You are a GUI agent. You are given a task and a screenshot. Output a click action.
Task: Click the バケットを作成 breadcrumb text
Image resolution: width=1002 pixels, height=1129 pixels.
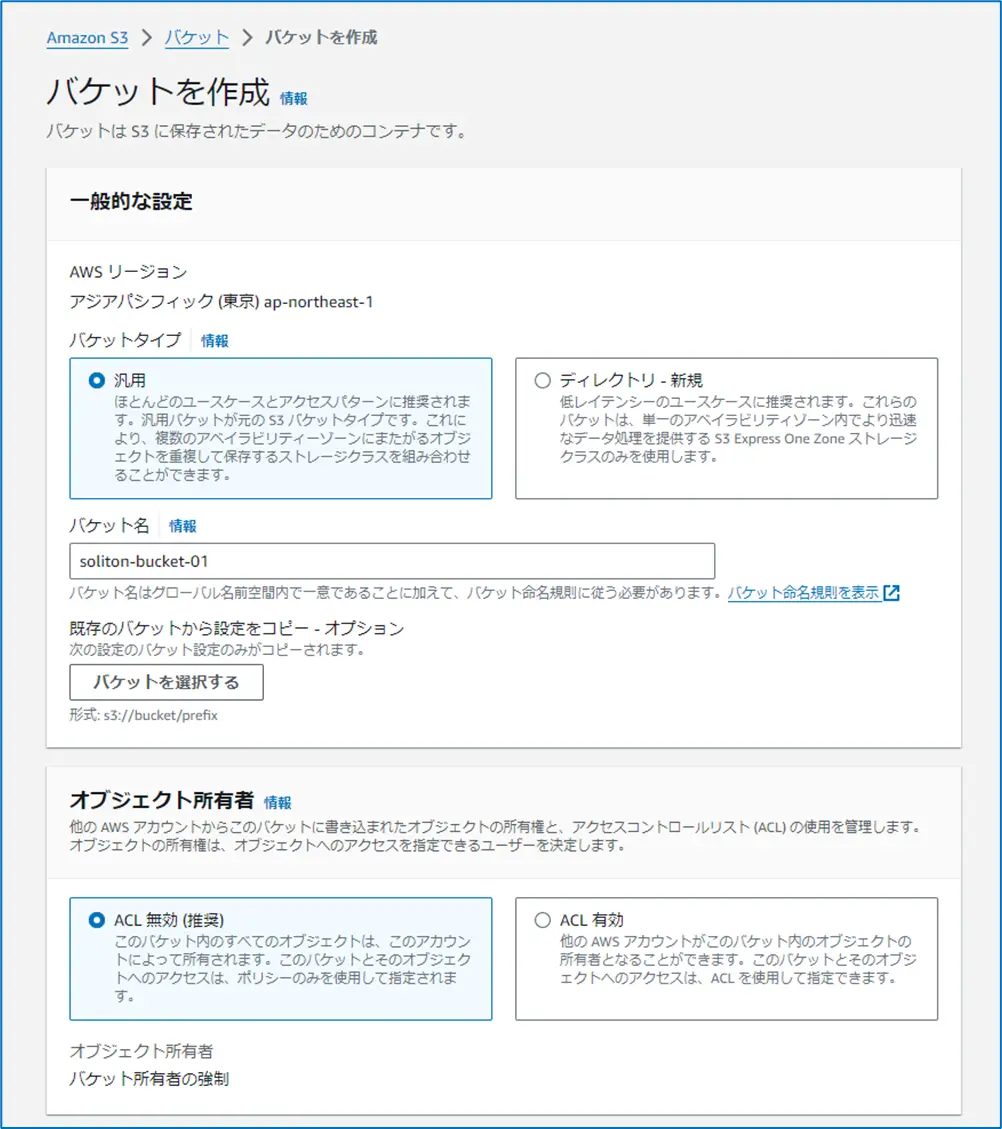(321, 37)
